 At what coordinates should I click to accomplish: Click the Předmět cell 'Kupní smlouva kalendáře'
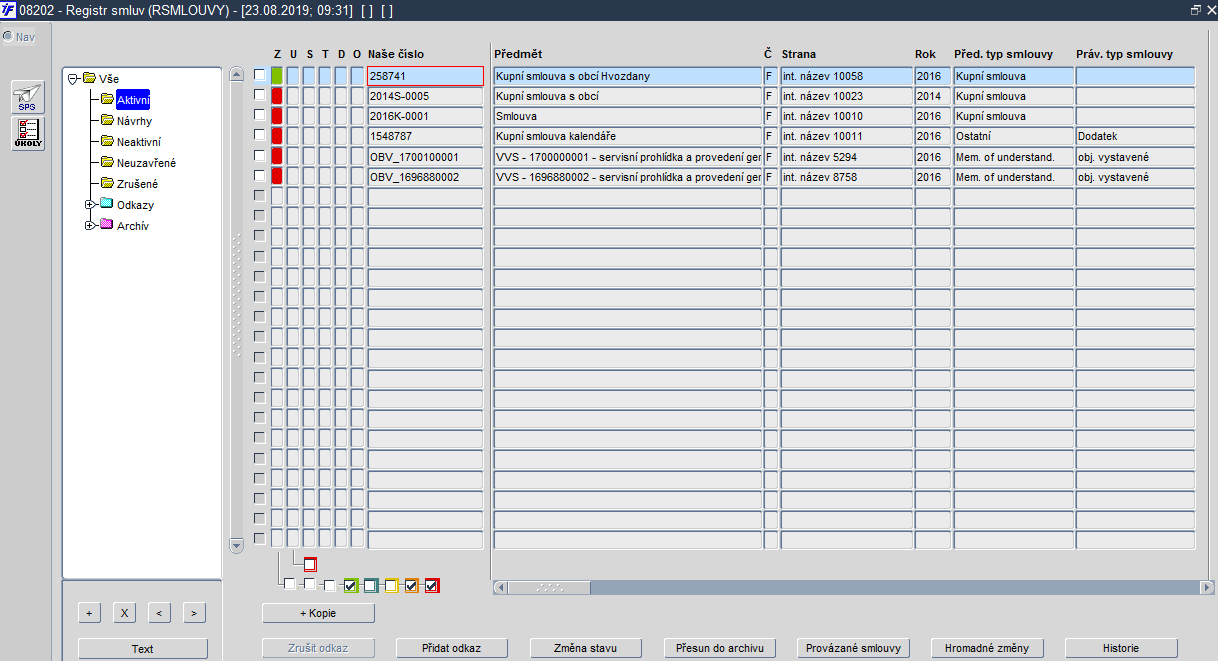(x=627, y=135)
